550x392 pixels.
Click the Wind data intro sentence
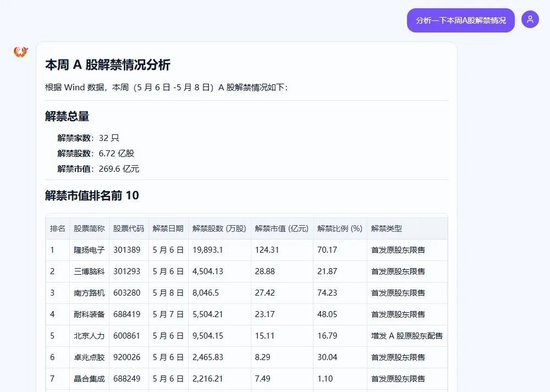[x=166, y=87]
